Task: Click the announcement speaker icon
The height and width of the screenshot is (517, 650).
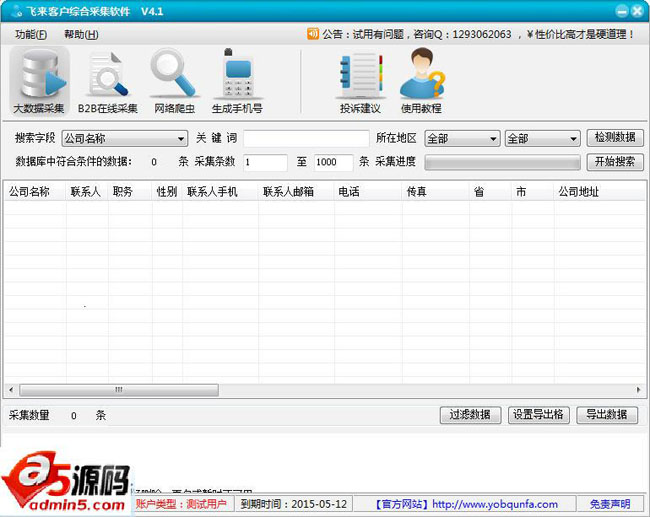Action: (x=313, y=34)
